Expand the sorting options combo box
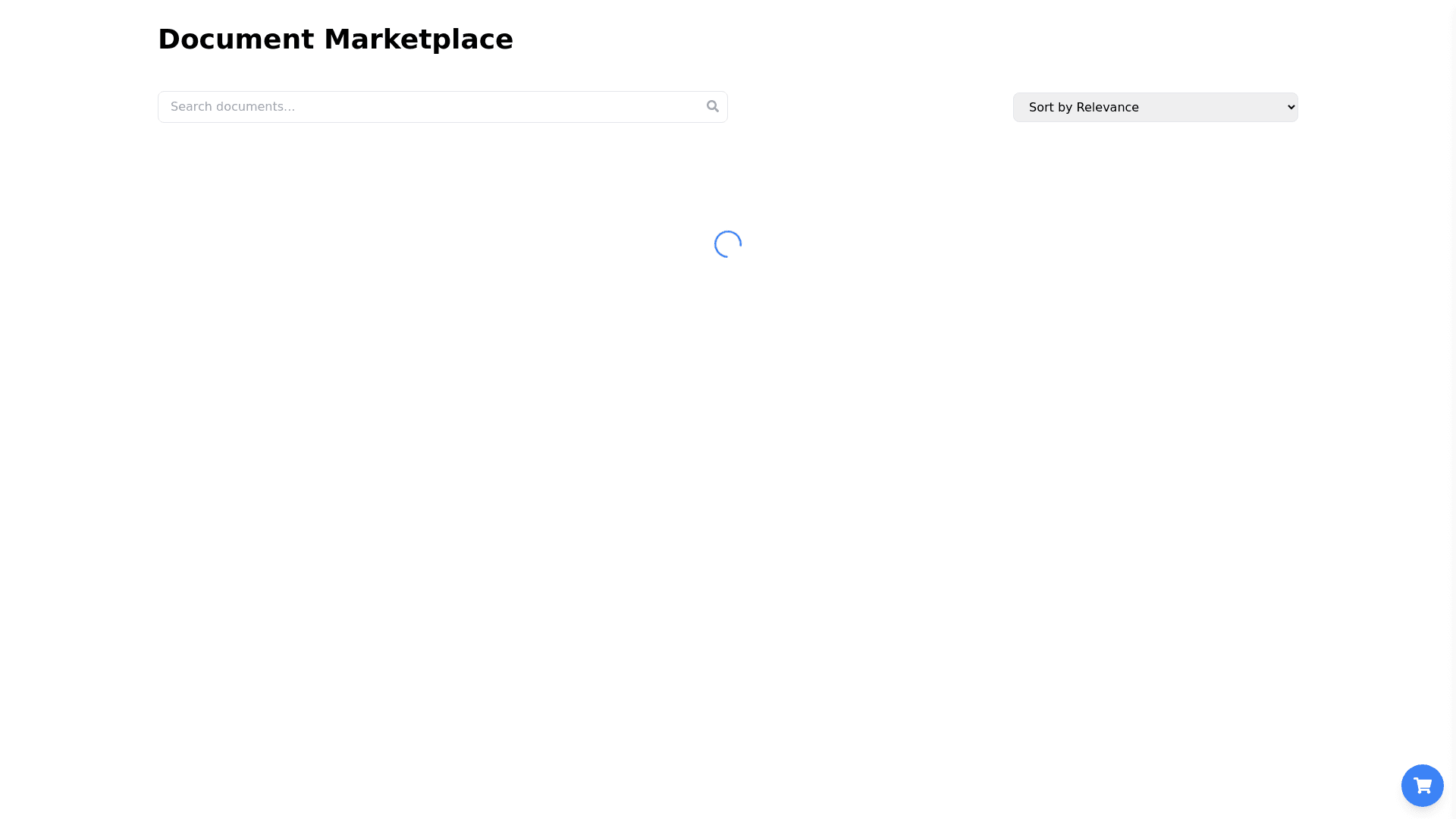The width and height of the screenshot is (1456, 819). (1154, 107)
